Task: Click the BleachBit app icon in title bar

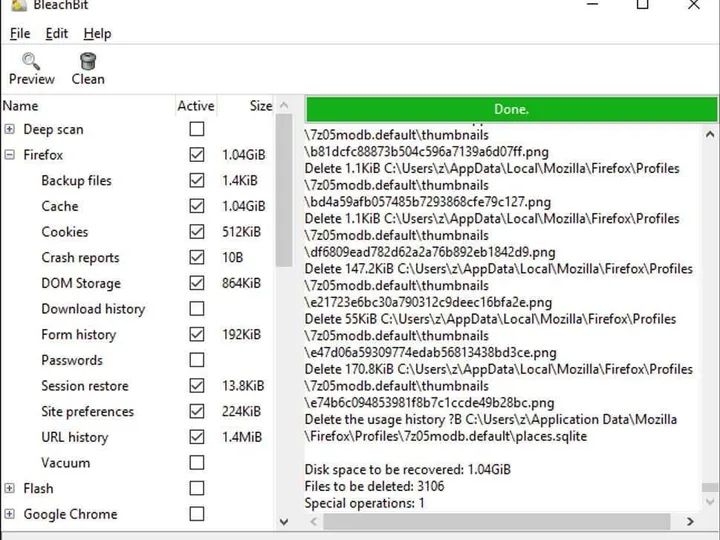Action: [18, 5]
